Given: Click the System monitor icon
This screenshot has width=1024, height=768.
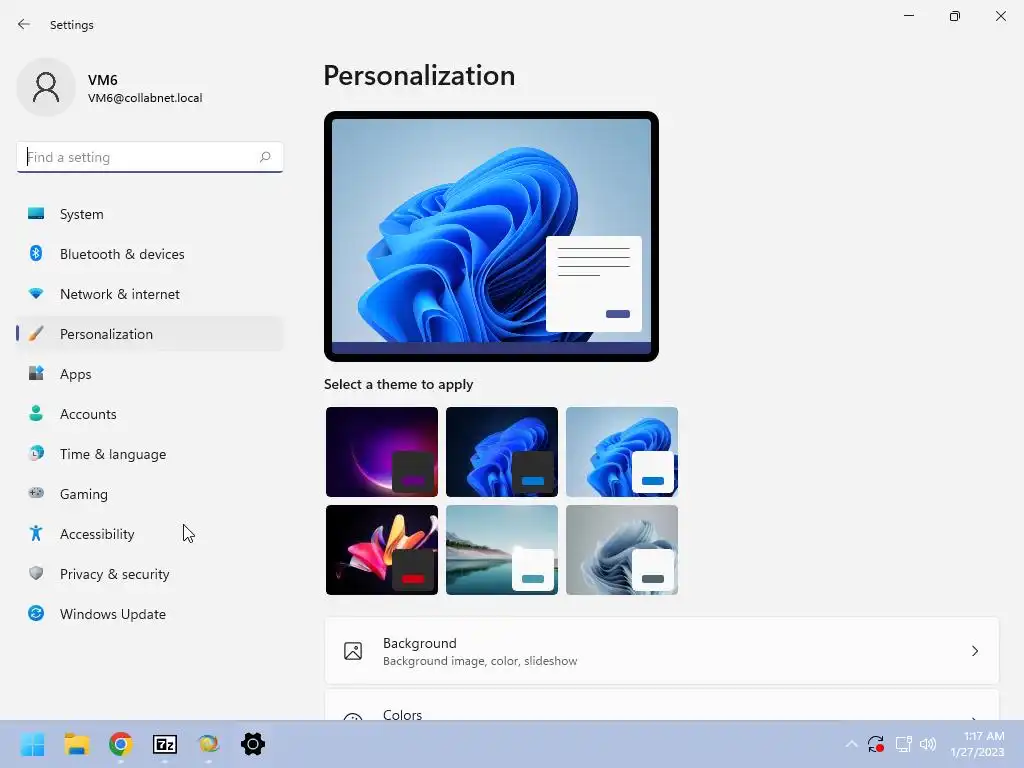Looking at the screenshot, I should (x=36, y=214).
